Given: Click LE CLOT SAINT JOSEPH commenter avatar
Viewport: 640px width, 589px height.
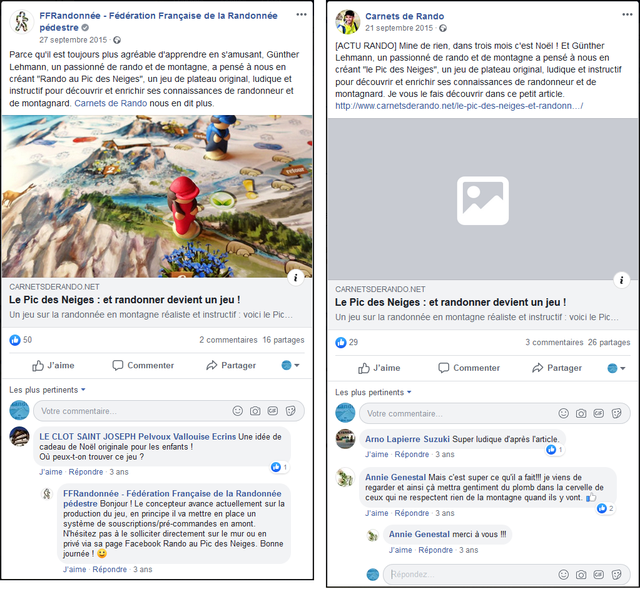Looking at the screenshot, I should coord(20,437).
